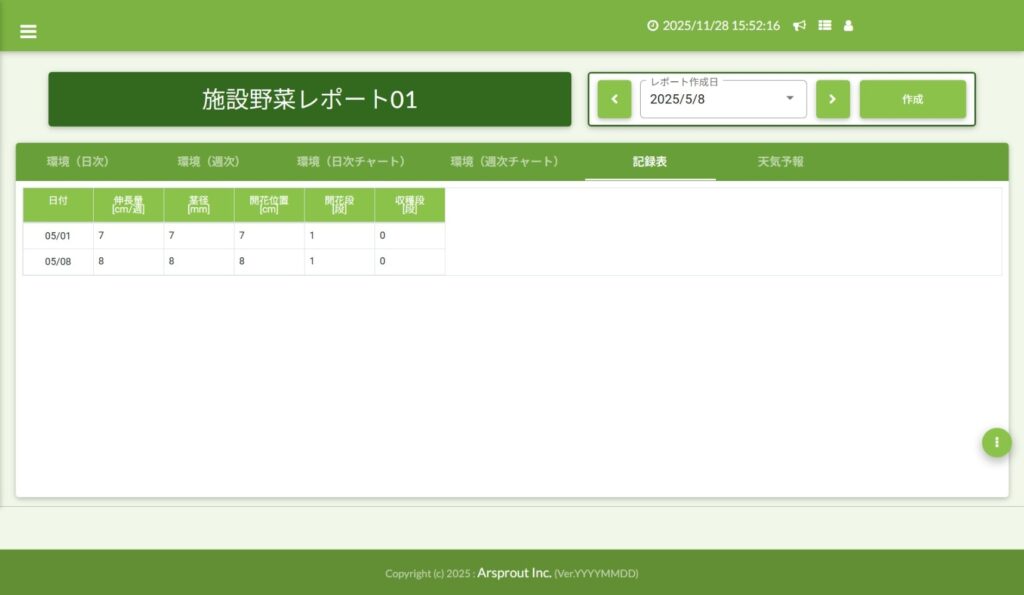Select the 記録表 tab
1024x595 pixels.
coord(650,161)
